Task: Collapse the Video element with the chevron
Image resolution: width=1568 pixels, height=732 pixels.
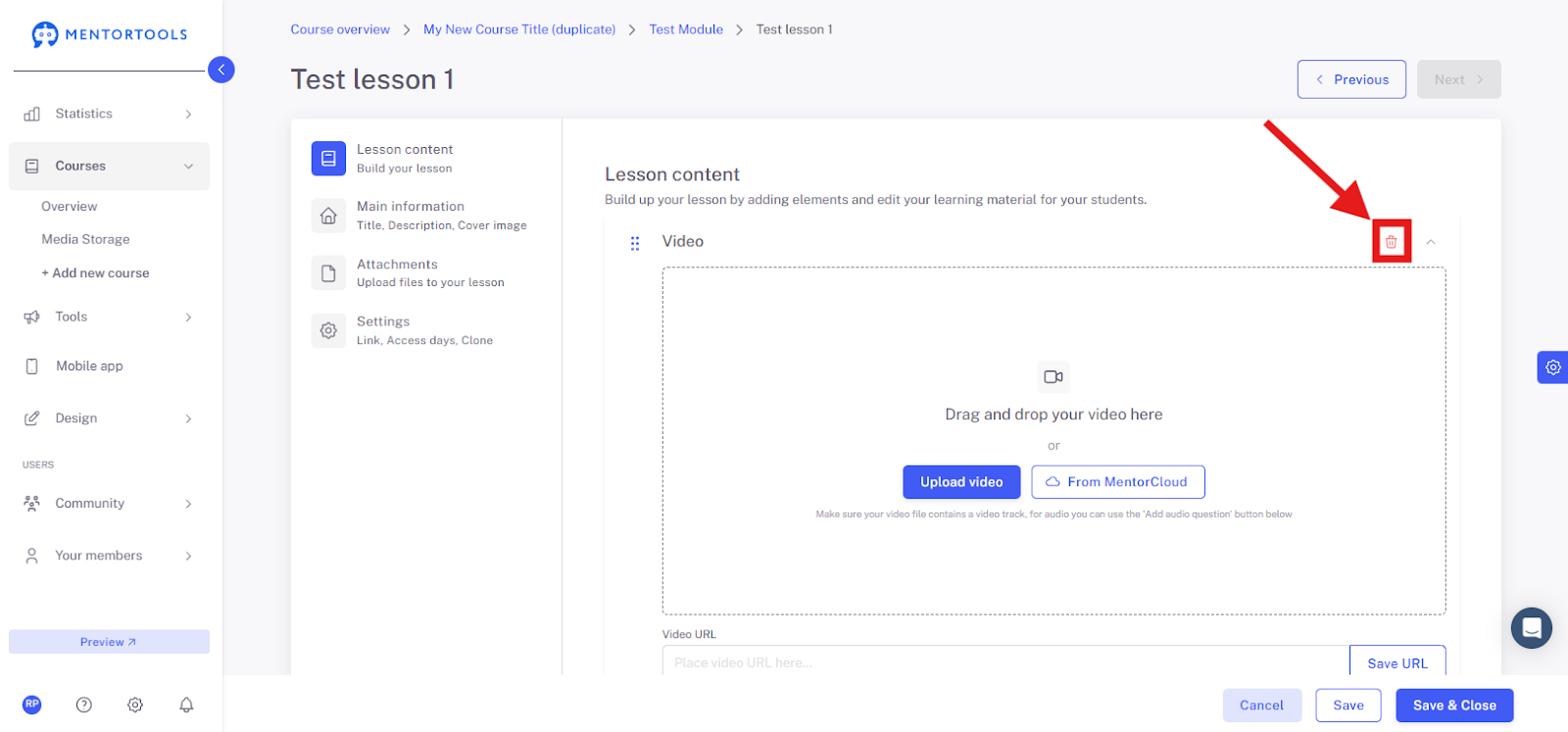Action: click(x=1431, y=242)
